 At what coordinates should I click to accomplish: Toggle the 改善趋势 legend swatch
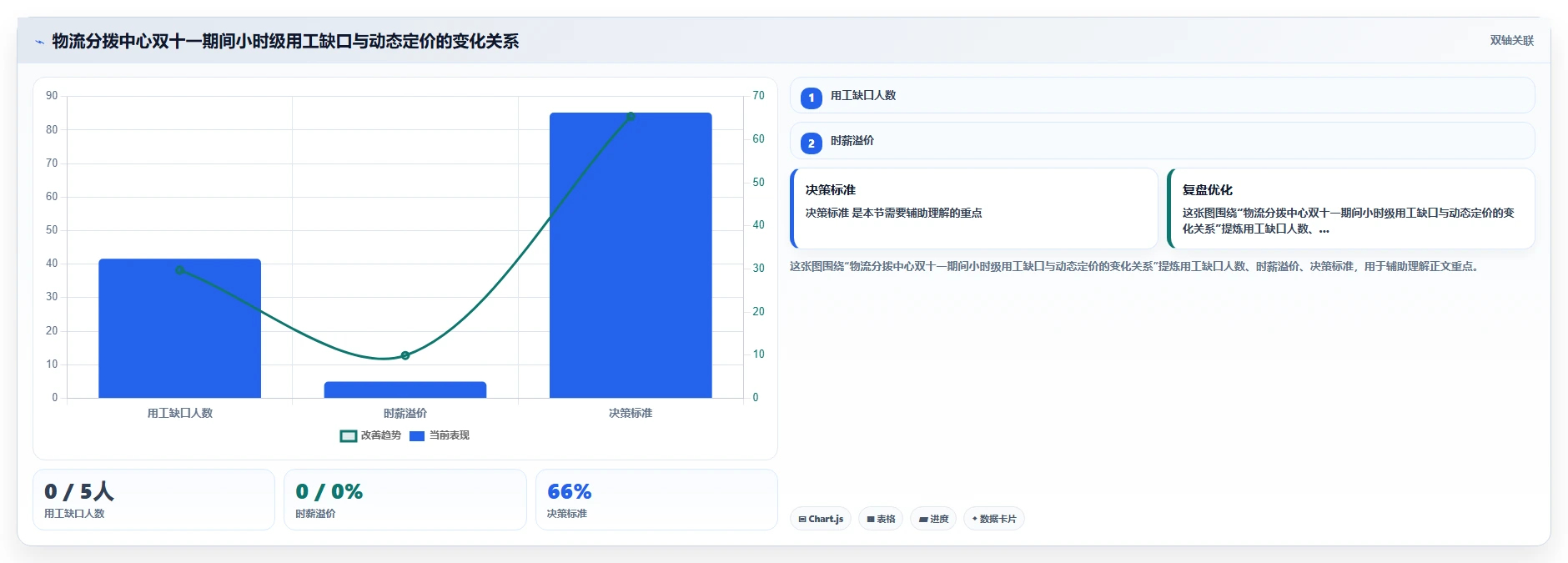pos(349,435)
